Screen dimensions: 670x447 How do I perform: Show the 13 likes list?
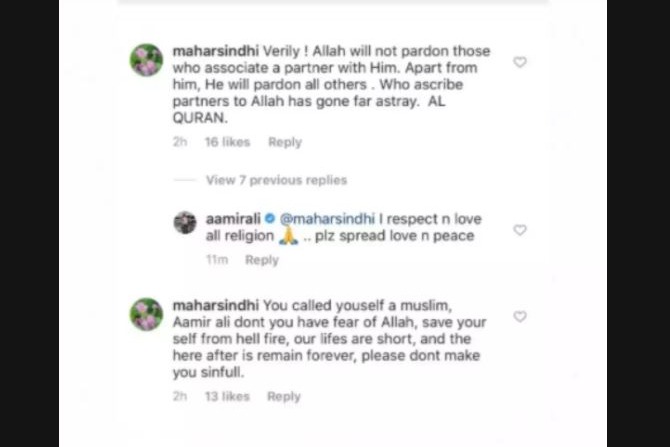pos(227,396)
